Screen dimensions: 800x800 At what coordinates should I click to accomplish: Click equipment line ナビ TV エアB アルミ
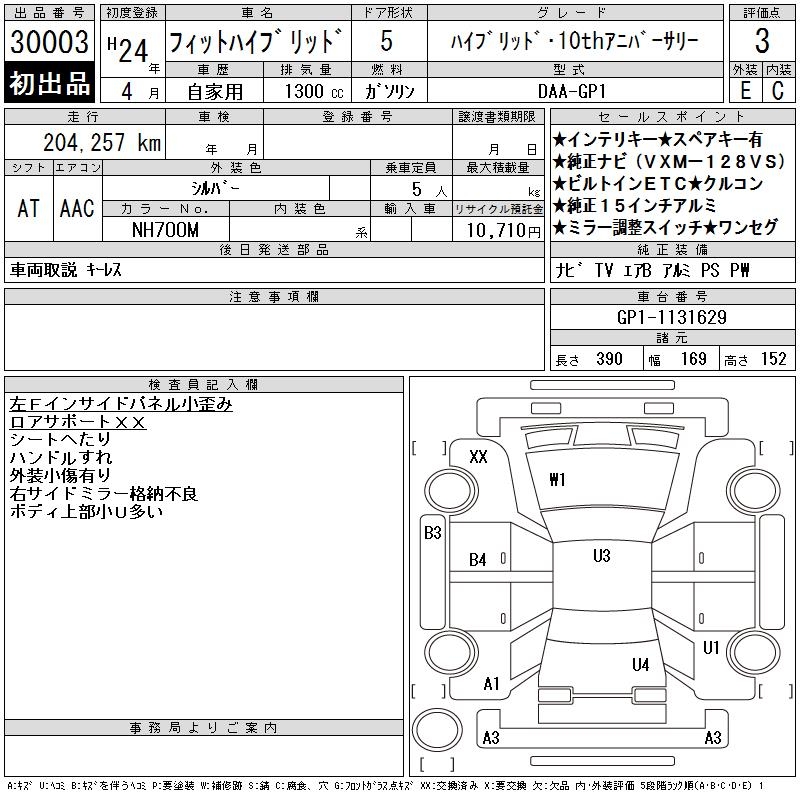tap(623, 270)
